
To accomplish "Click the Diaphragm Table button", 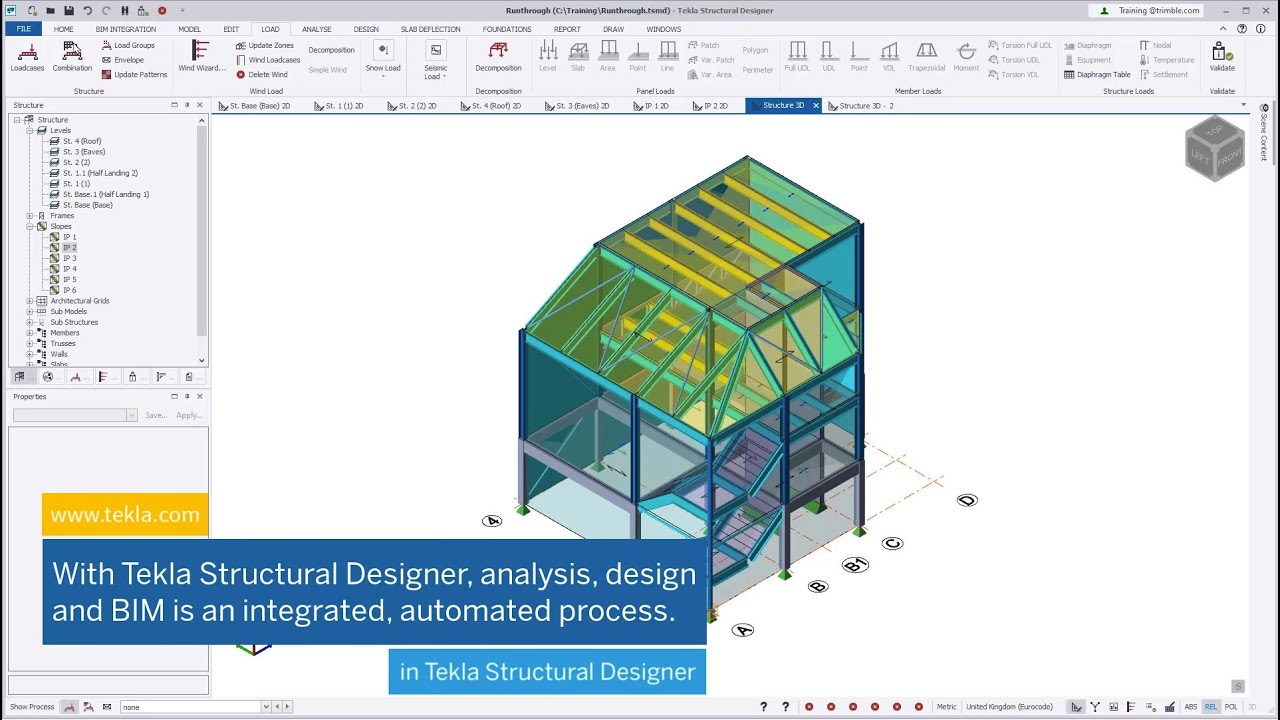I will (1098, 75).
